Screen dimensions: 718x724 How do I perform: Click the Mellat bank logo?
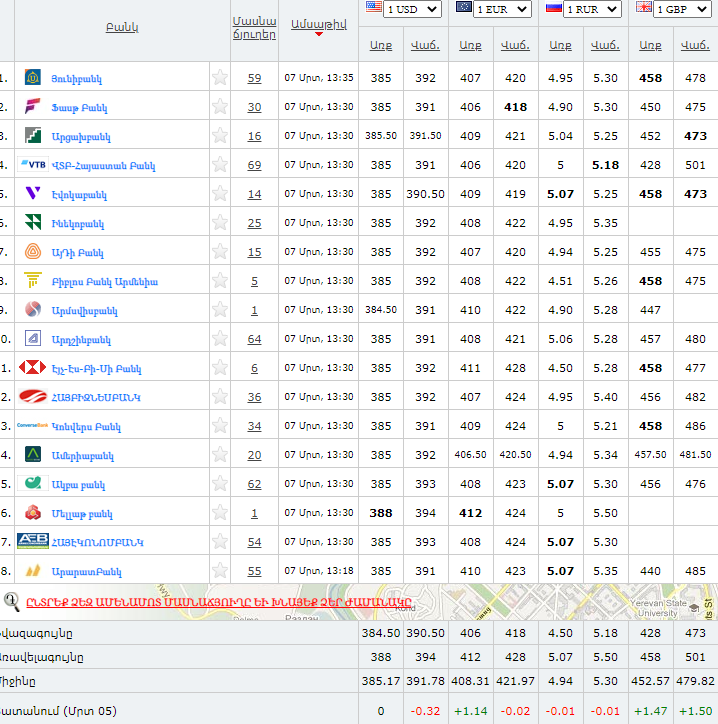coord(33,513)
